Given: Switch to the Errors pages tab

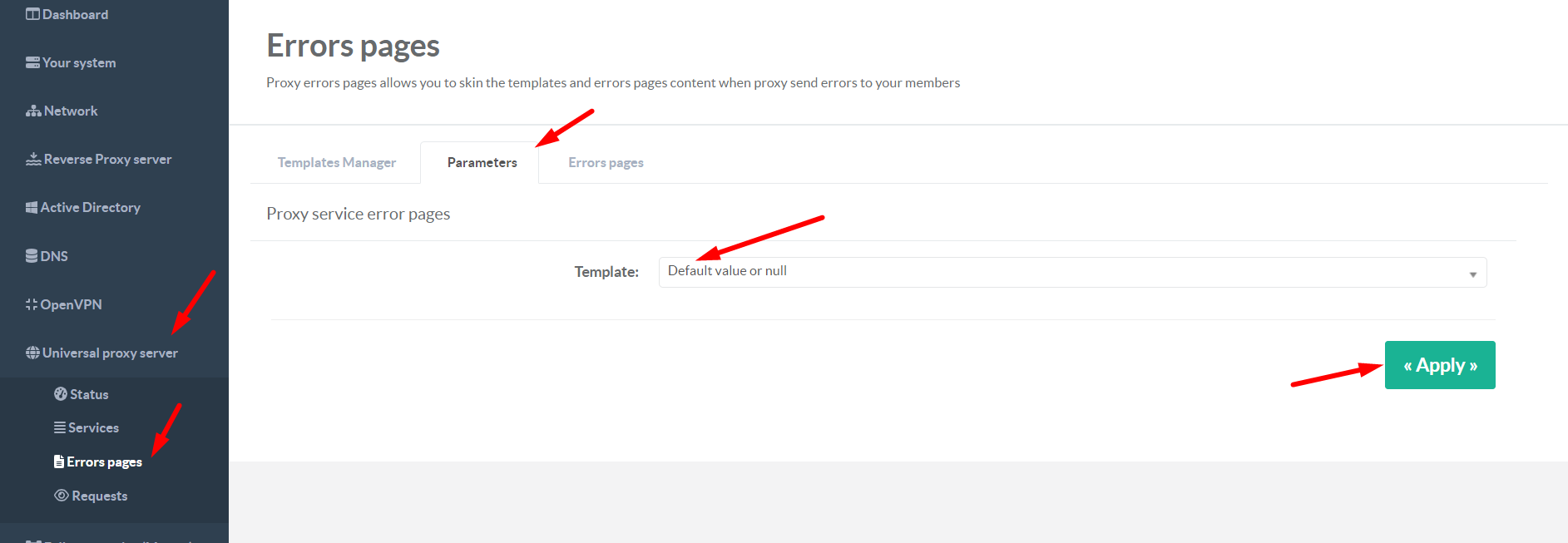Looking at the screenshot, I should pos(606,162).
